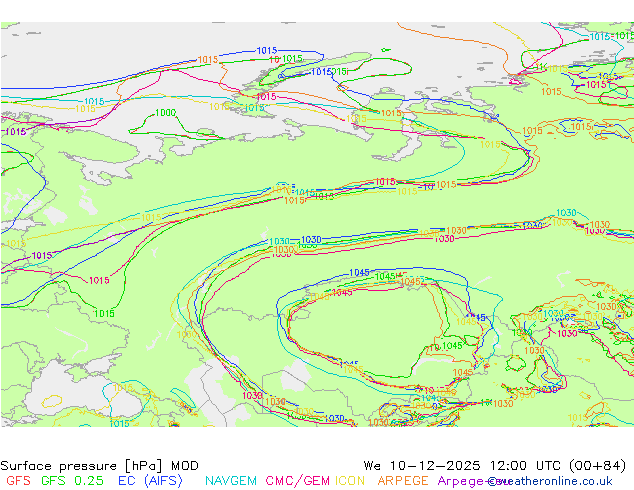Click the blue EC (AIFS) legend label
The image size is (634, 490).
pos(150,481)
